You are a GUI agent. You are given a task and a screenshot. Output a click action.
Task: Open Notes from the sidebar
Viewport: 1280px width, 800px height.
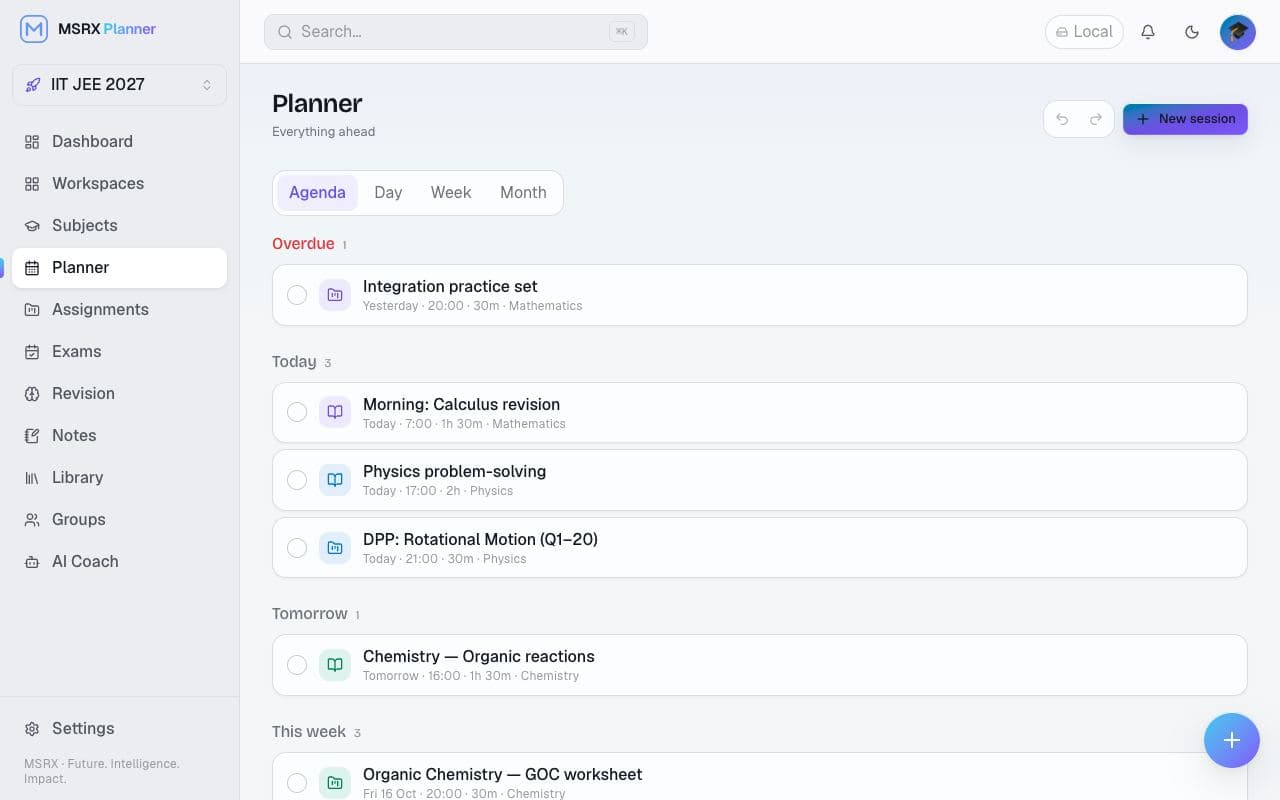coord(119,436)
